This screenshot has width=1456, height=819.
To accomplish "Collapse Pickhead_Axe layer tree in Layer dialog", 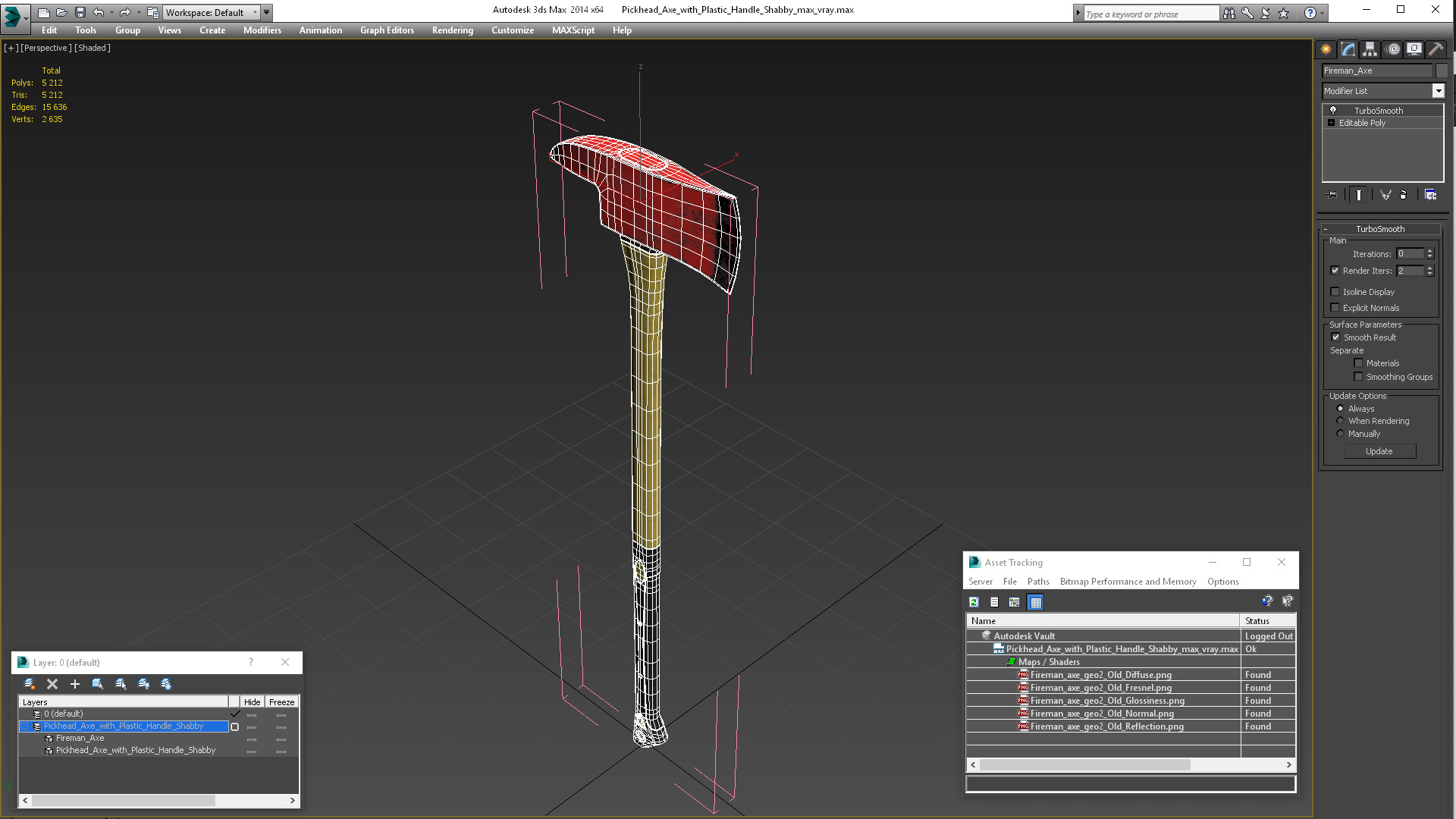I will pyautogui.click(x=25, y=726).
